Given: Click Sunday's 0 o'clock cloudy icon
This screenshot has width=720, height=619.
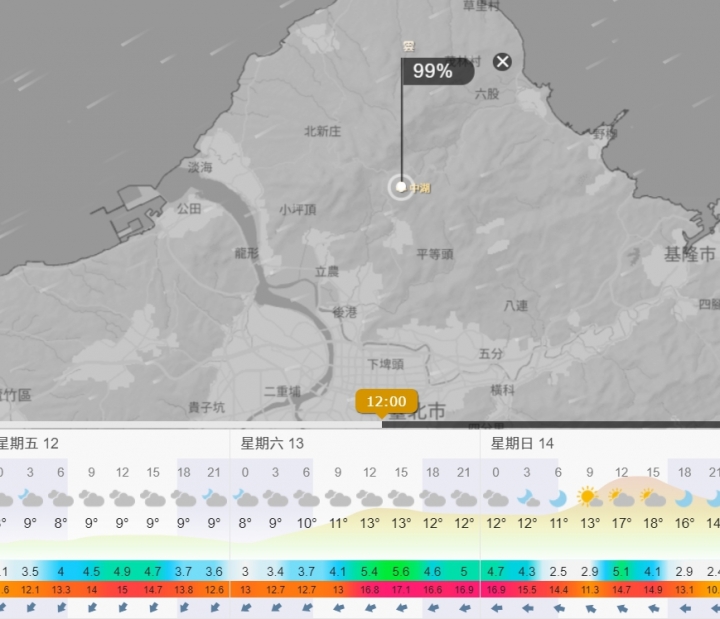Looking at the screenshot, I should point(495,498).
